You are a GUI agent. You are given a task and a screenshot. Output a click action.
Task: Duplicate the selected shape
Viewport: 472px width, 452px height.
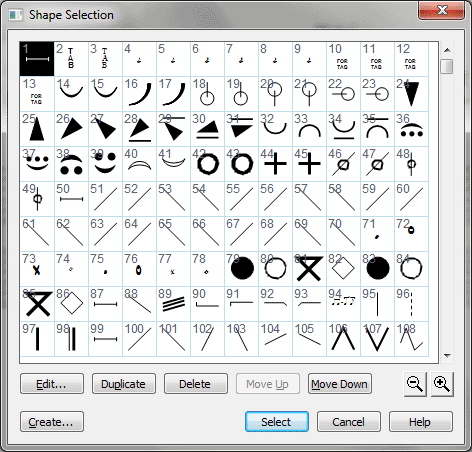[124, 384]
